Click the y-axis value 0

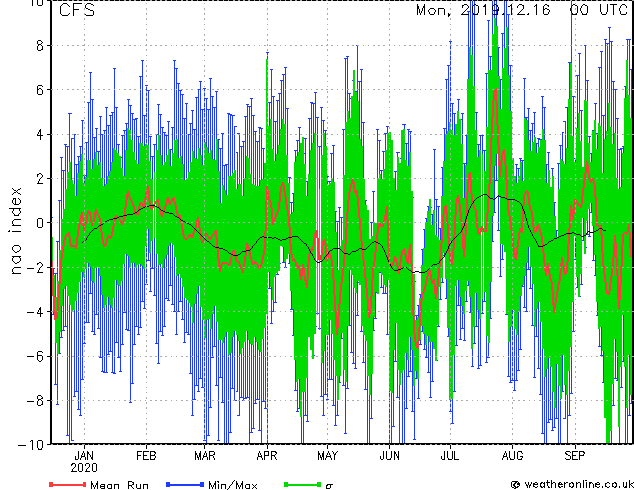(40, 223)
